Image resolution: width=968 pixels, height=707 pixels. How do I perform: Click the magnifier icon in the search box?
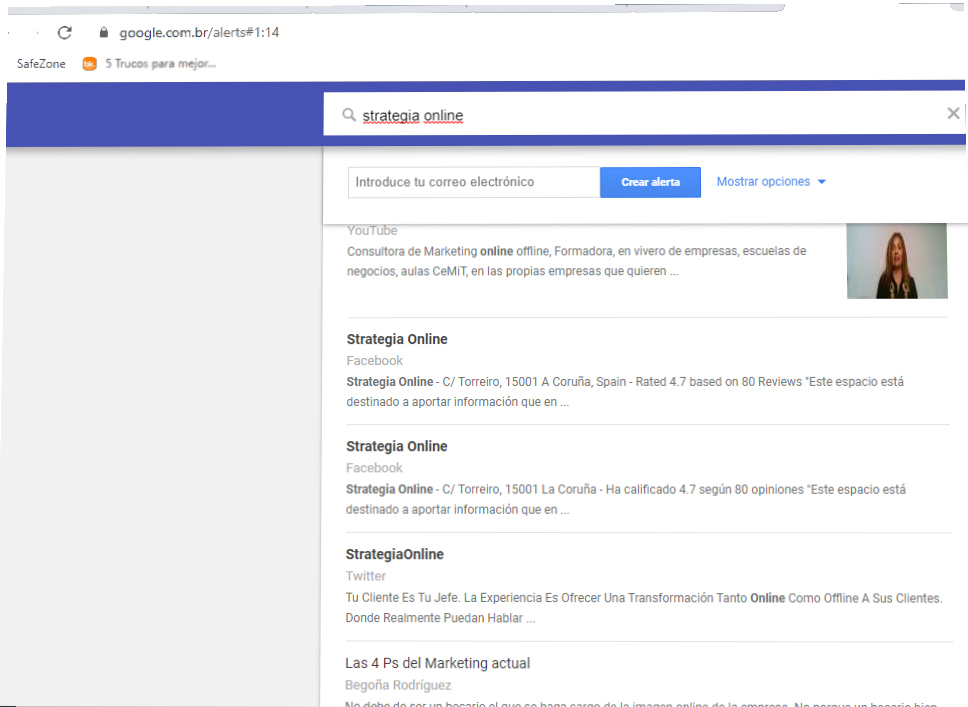[349, 115]
